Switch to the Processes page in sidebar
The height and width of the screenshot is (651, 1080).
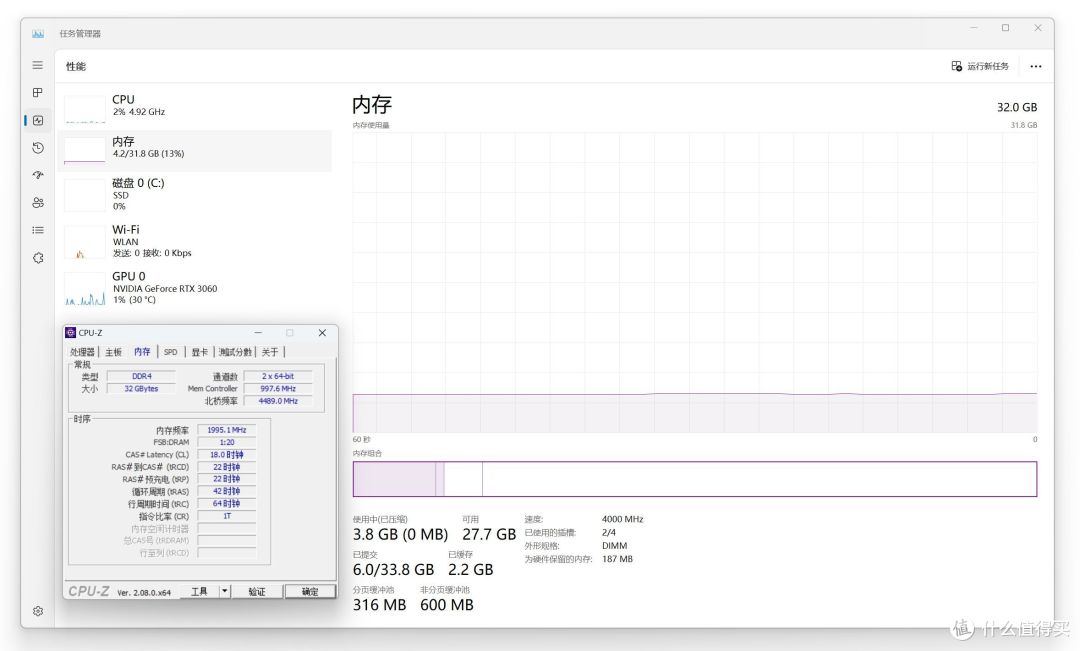(x=37, y=93)
